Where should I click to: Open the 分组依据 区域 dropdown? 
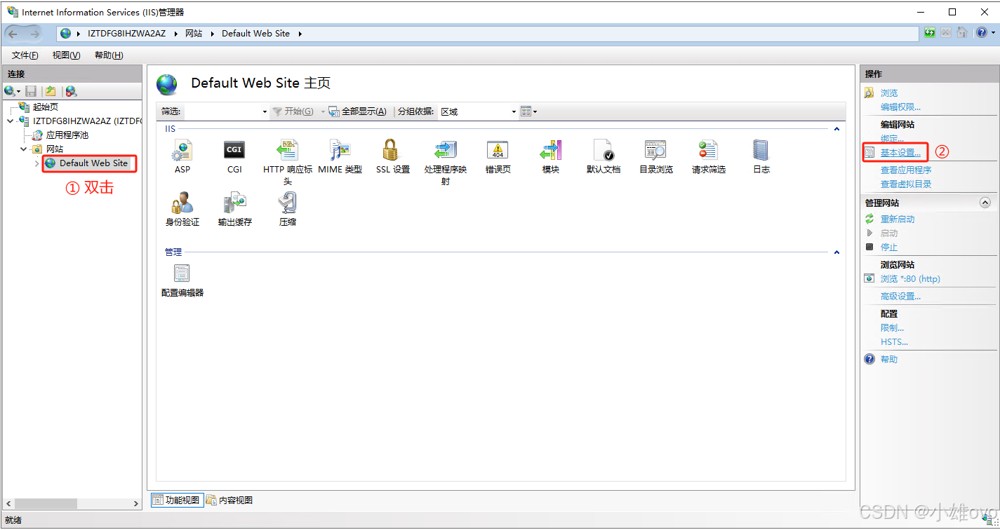pyautogui.click(x=478, y=112)
